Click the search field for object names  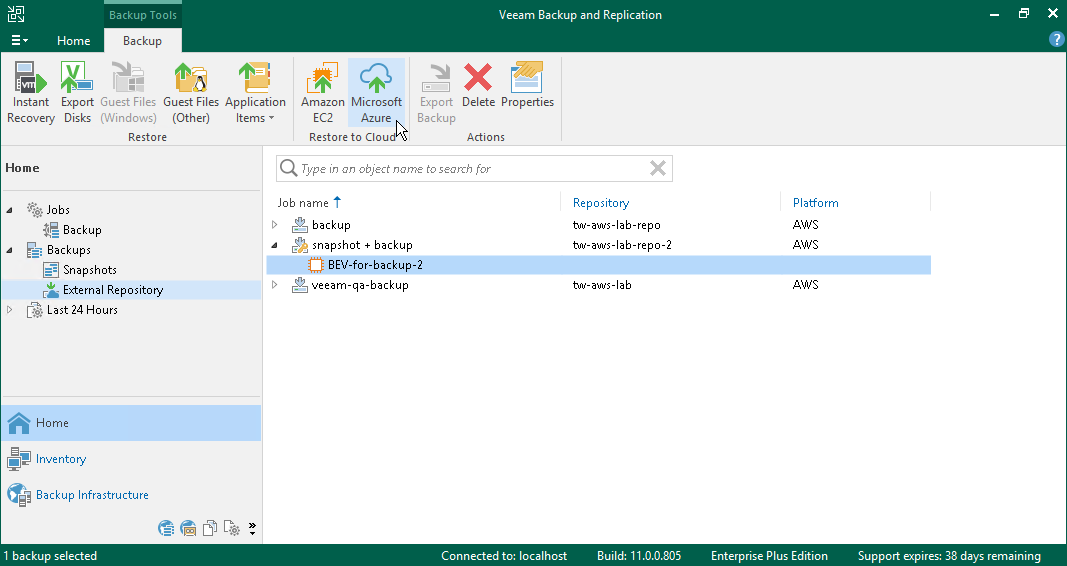point(474,169)
